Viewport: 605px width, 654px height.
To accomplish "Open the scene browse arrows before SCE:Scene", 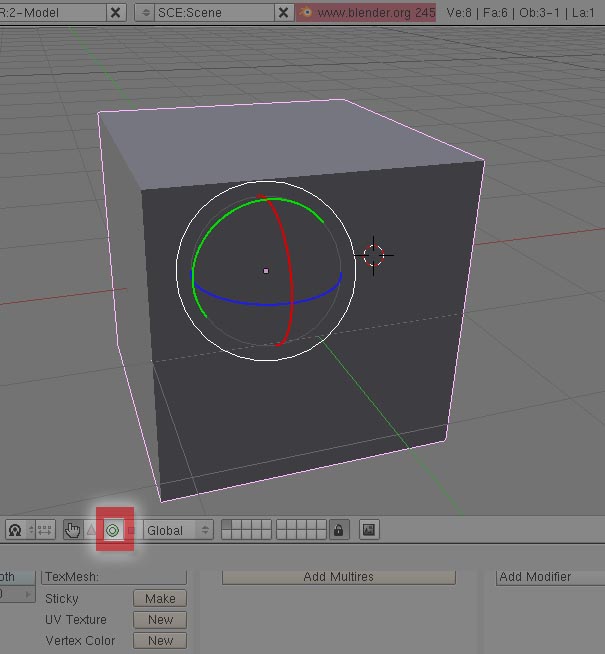I will [x=145, y=13].
